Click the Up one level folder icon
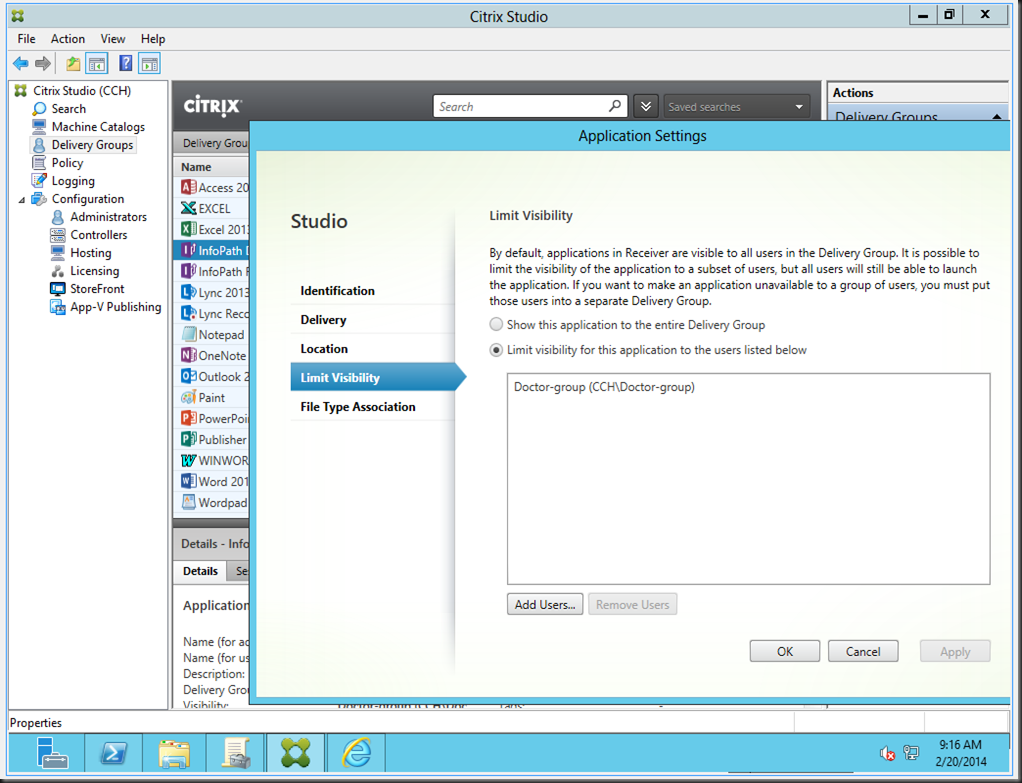The height and width of the screenshot is (783, 1022). (73, 63)
